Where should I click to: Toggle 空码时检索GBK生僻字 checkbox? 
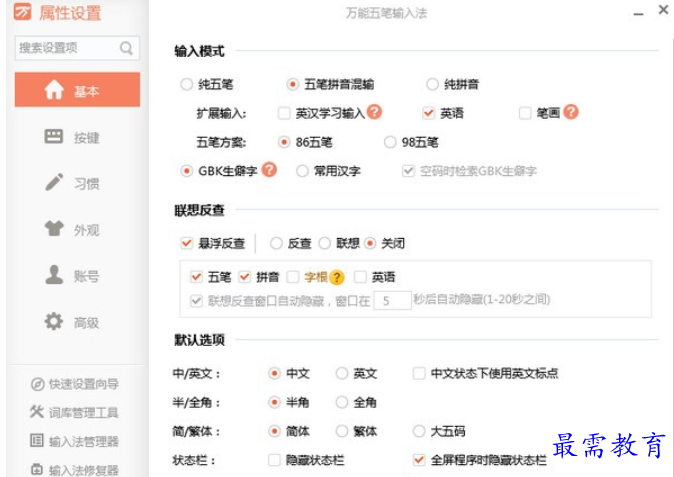point(408,171)
